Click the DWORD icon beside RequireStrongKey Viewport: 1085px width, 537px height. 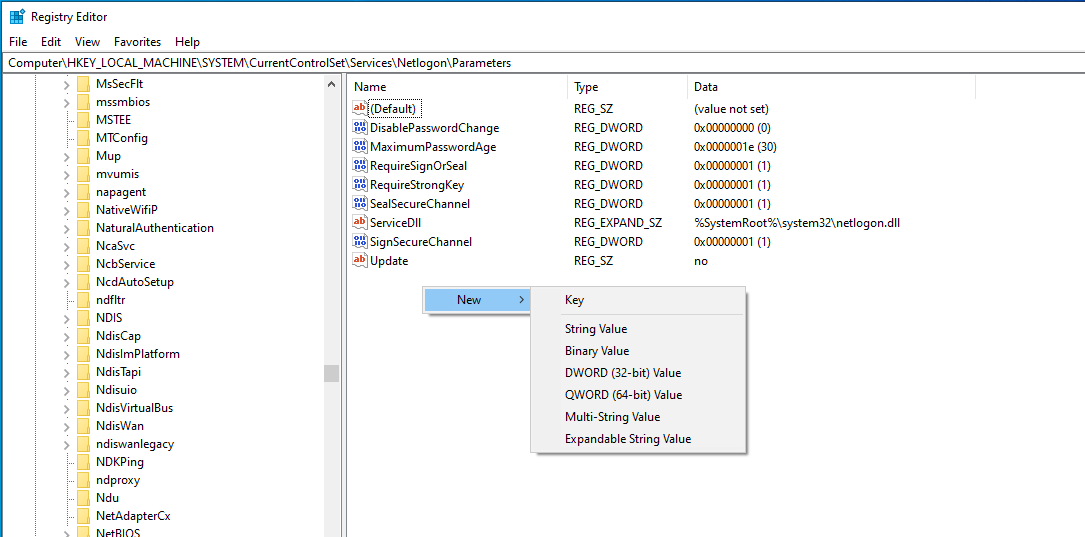pos(360,185)
